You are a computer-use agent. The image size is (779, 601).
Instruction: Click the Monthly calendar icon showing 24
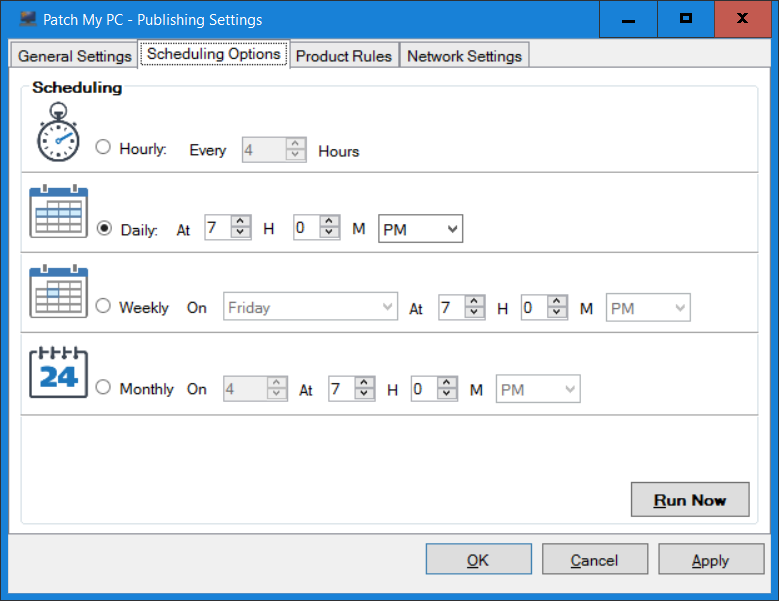tap(59, 372)
